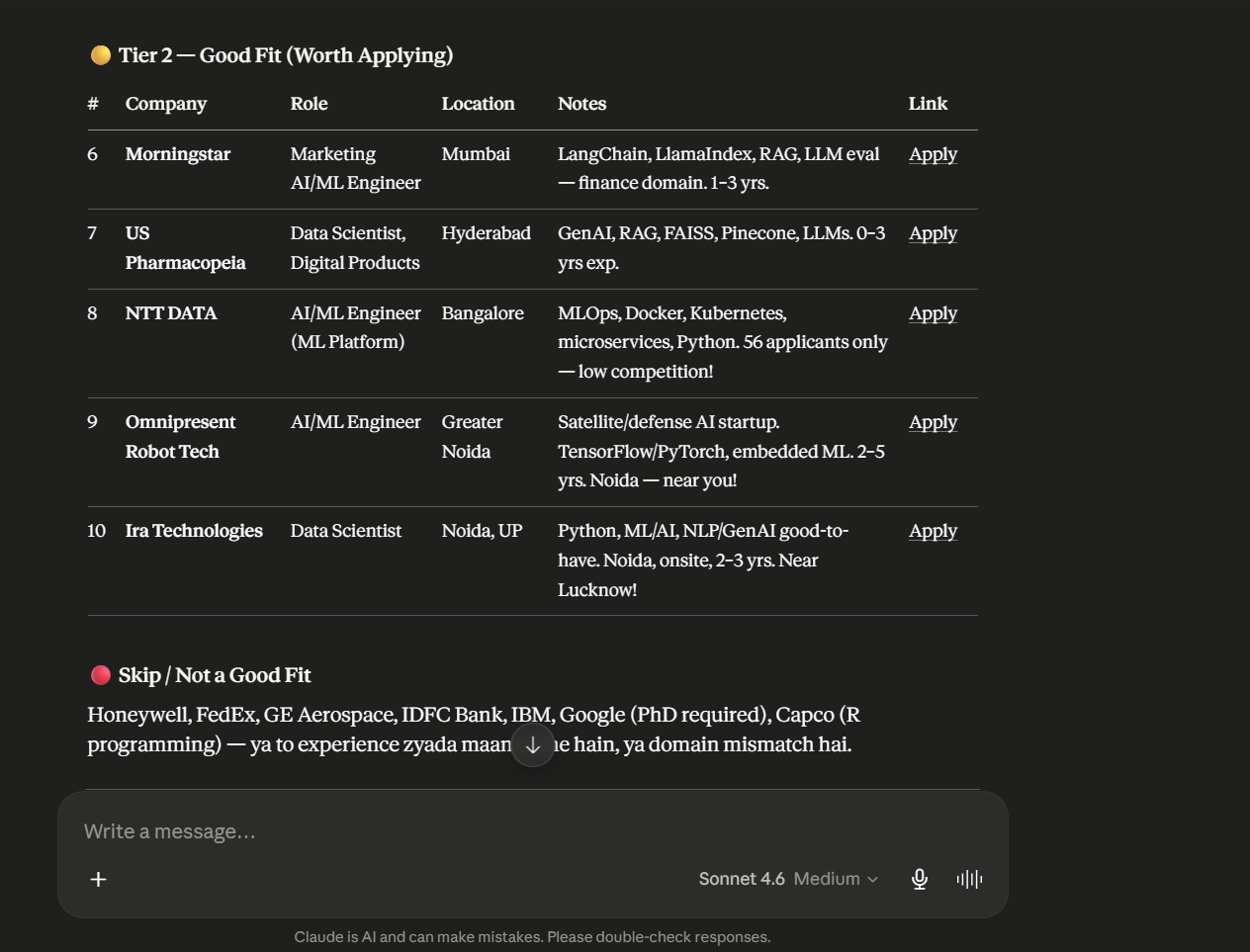Click the Mumbai location cell
Viewport: 1250px width, 952px height.
coord(476,154)
